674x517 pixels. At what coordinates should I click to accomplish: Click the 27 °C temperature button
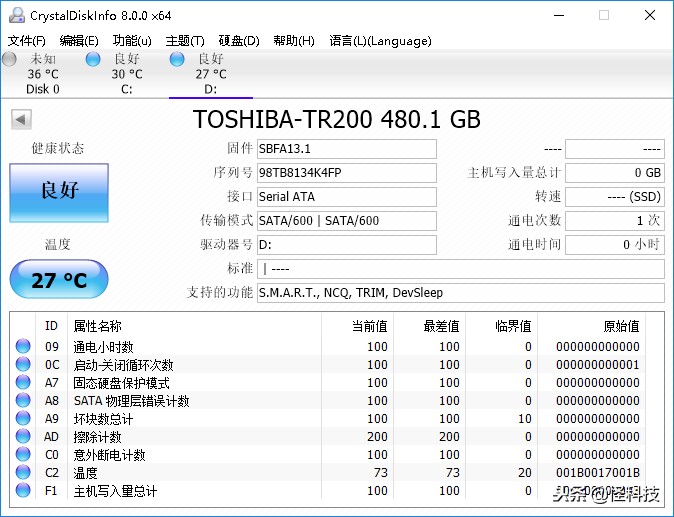pyautogui.click(x=59, y=279)
